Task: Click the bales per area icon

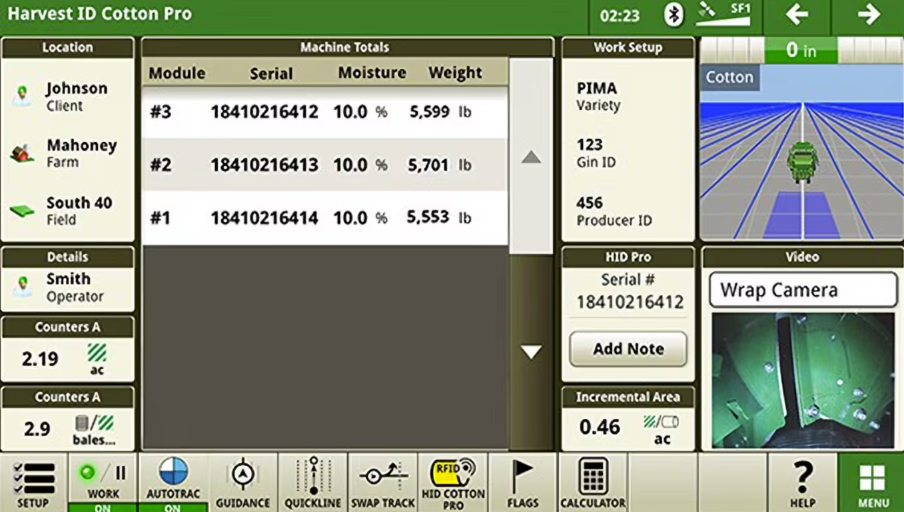Action: pyautogui.click(x=94, y=423)
